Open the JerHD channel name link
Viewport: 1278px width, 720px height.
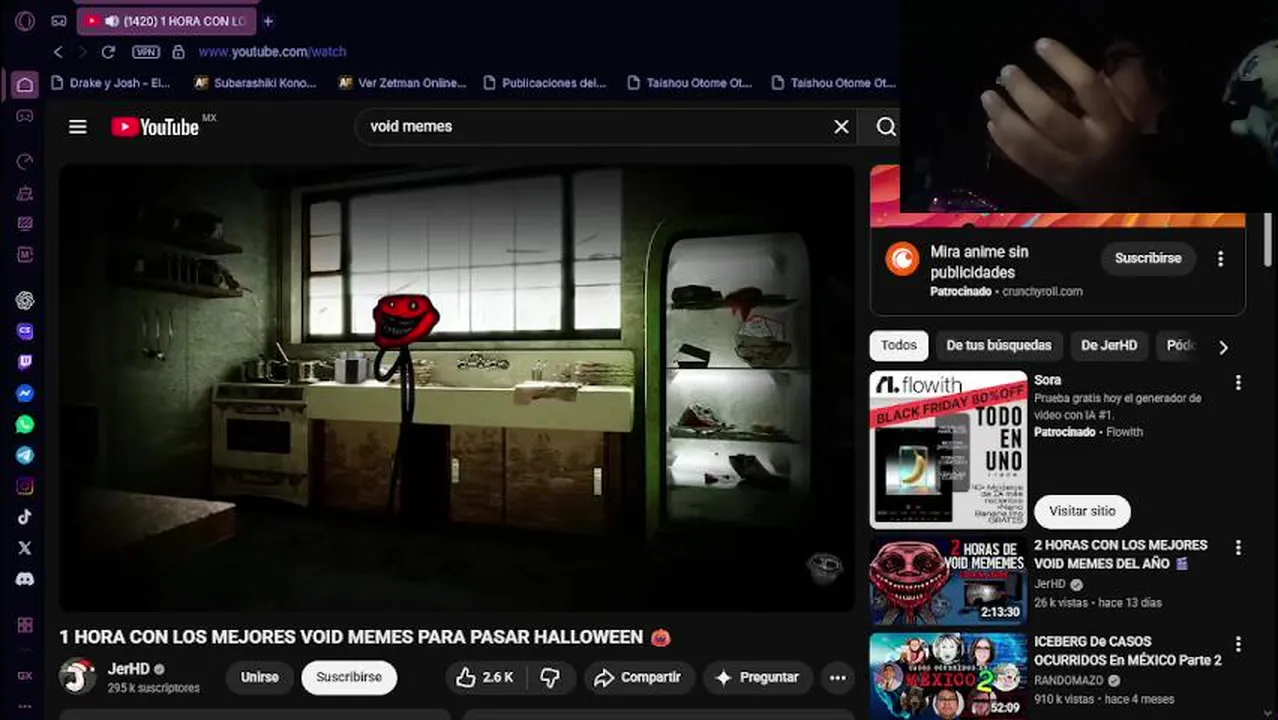tap(128, 669)
